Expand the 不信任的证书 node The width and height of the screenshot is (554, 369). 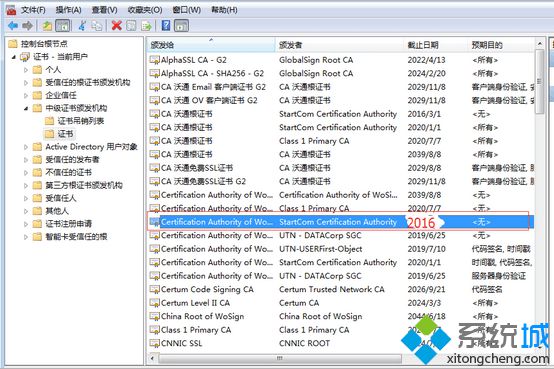pyautogui.click(x=26, y=172)
